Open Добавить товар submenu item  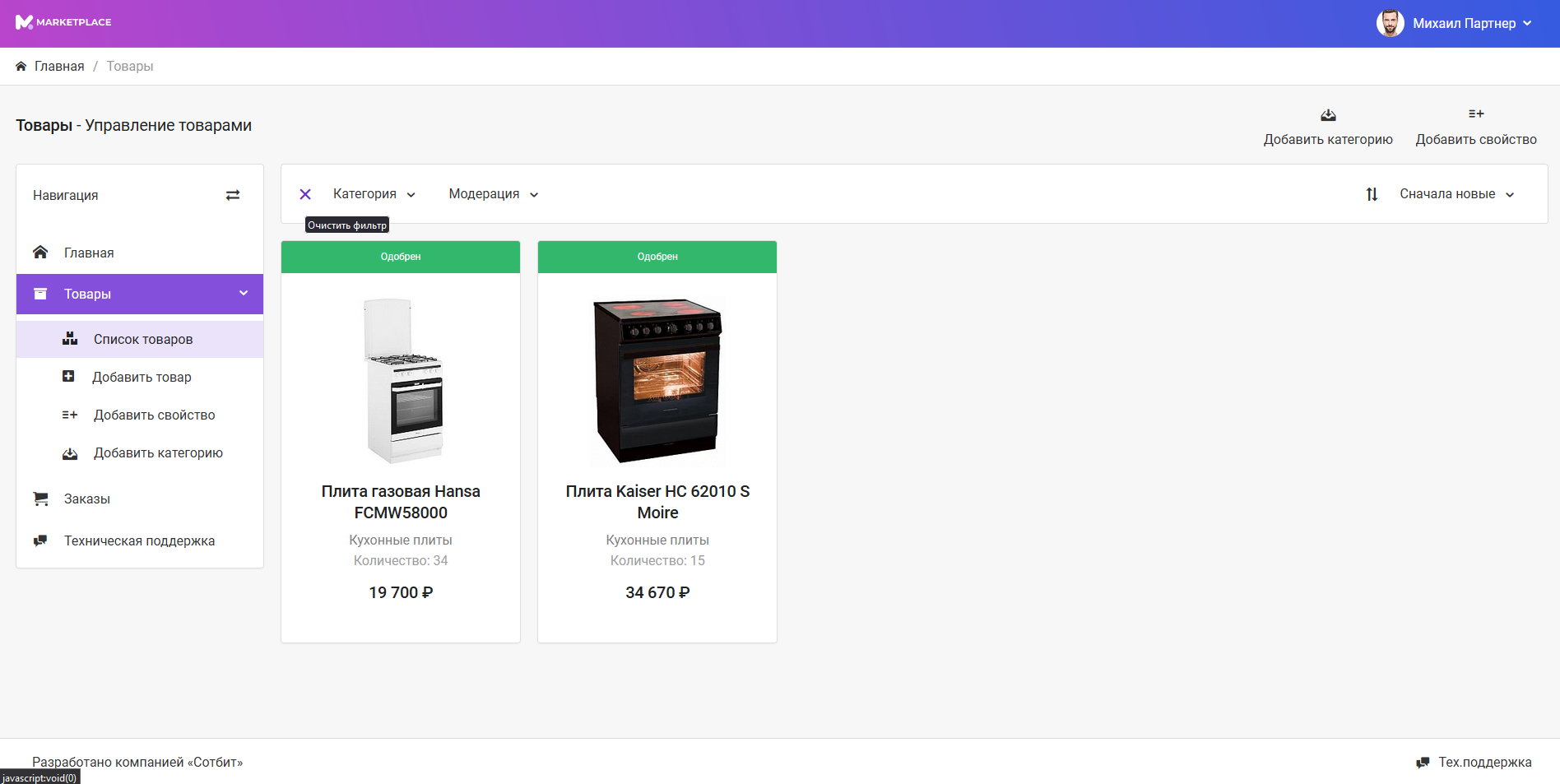pos(142,377)
